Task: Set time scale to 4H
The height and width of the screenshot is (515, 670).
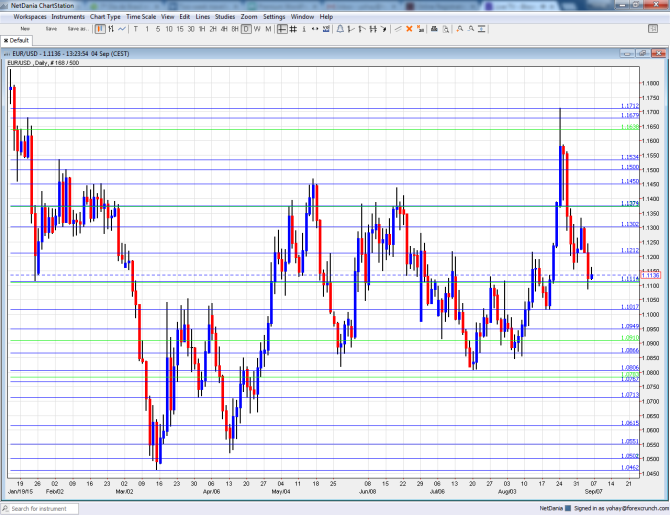Action: click(x=224, y=29)
